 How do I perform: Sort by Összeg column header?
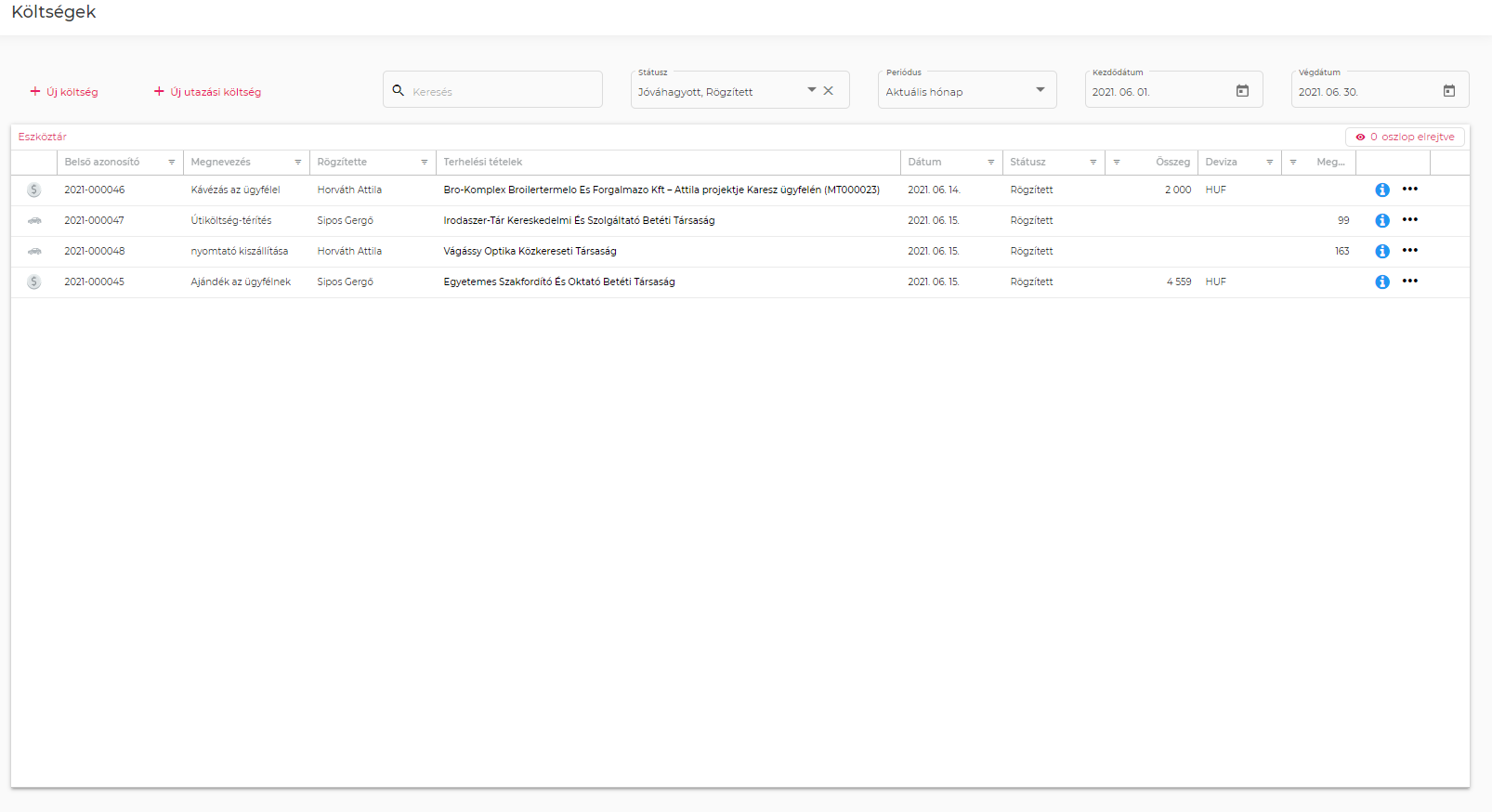pos(1172,162)
